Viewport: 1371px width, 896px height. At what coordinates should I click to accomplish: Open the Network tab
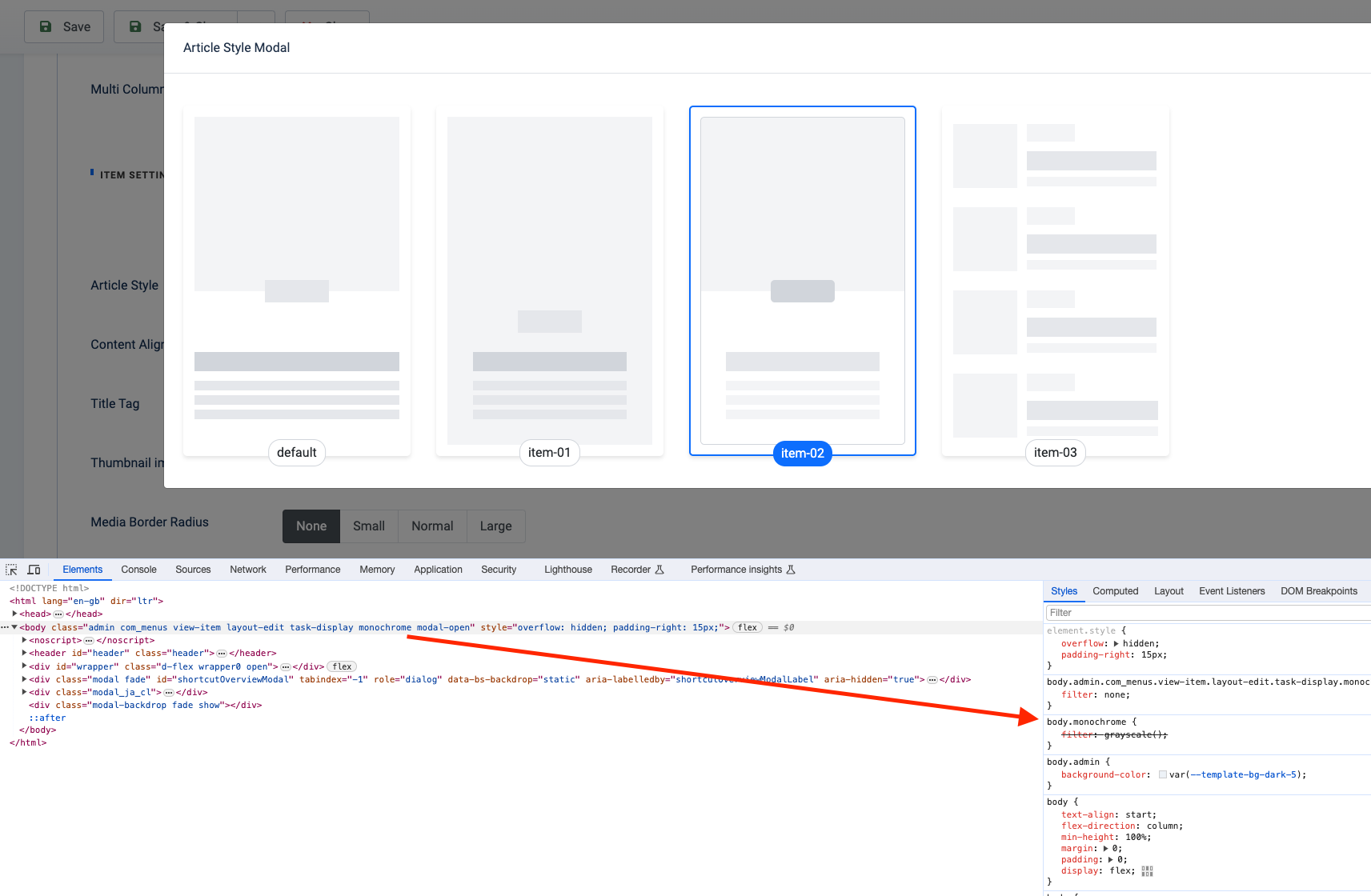point(248,570)
